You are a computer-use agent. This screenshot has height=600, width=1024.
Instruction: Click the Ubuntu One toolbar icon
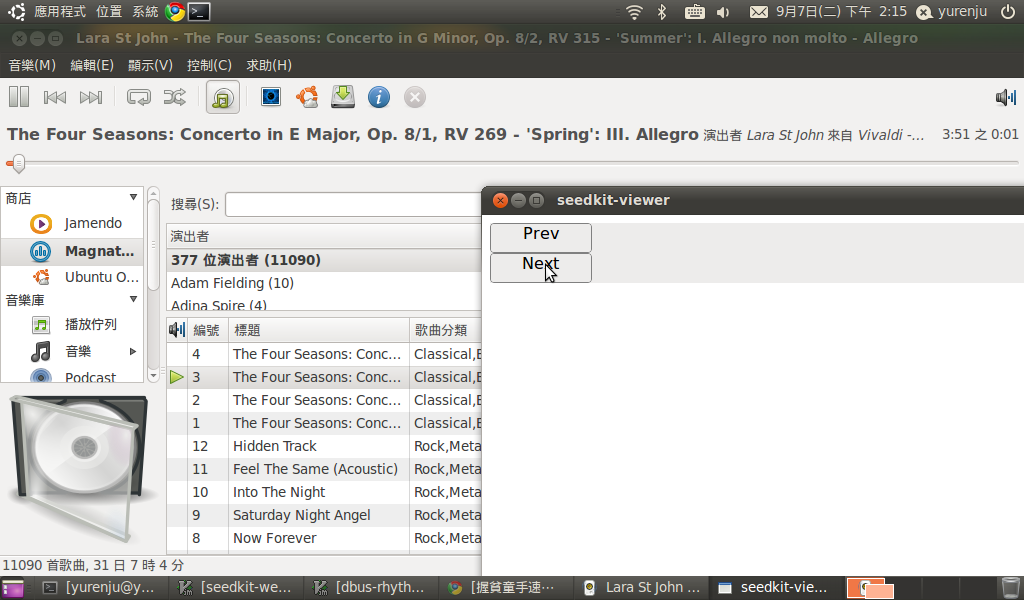(x=307, y=97)
